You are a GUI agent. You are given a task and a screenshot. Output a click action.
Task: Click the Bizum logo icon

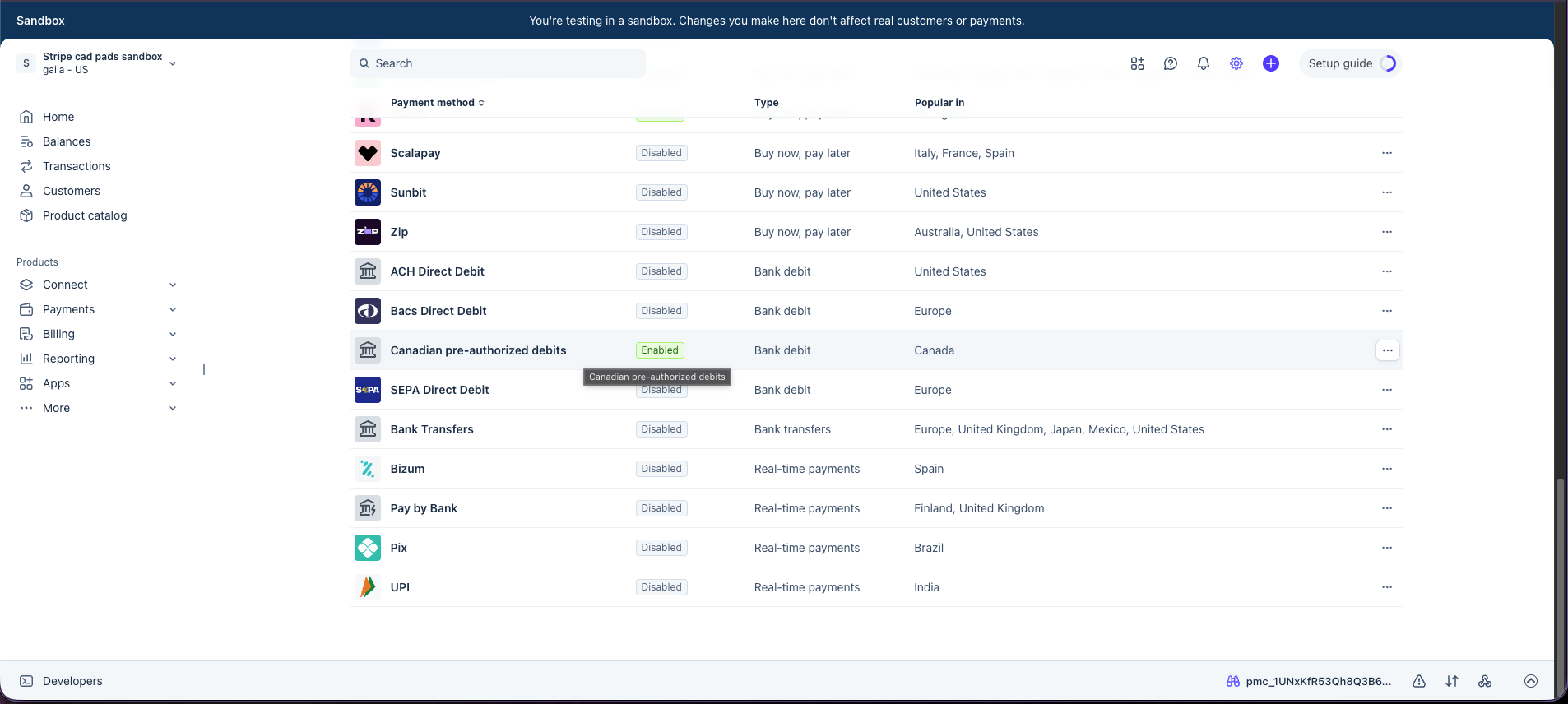tap(368, 469)
